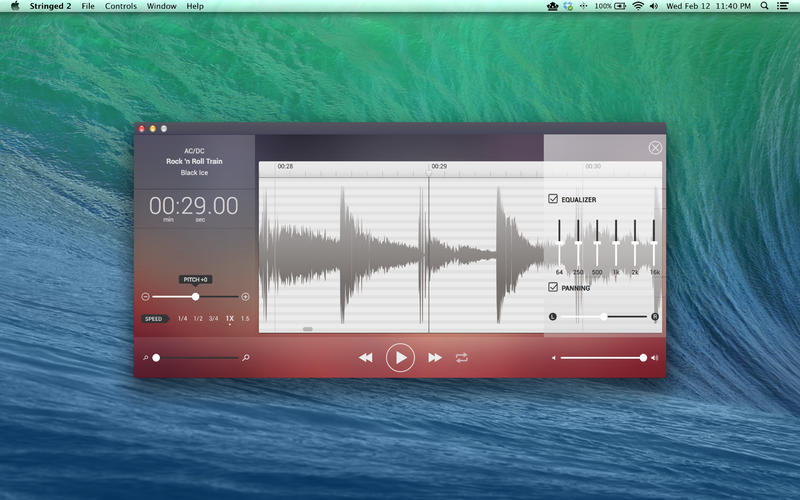Click the 250 Hz equalizer slider

pyautogui.click(x=578, y=243)
